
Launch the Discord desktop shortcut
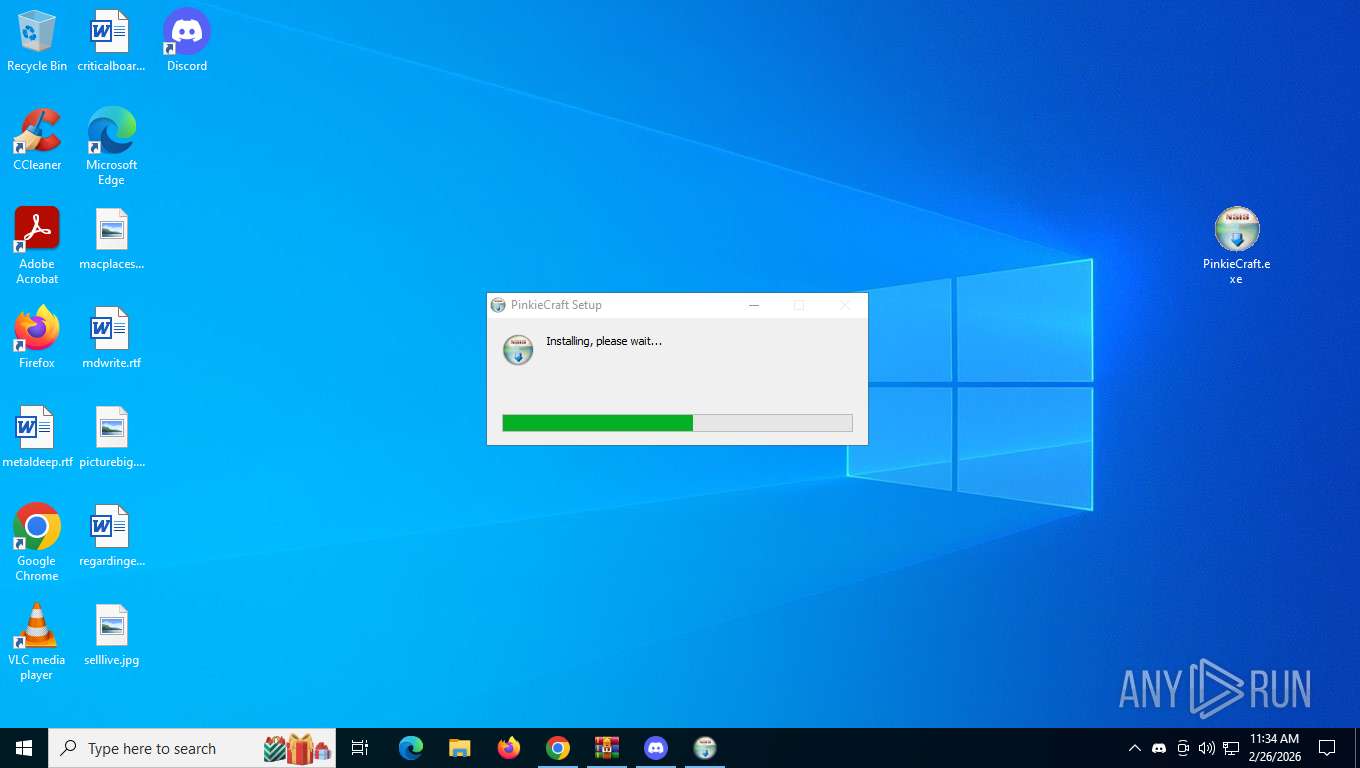coord(186,42)
